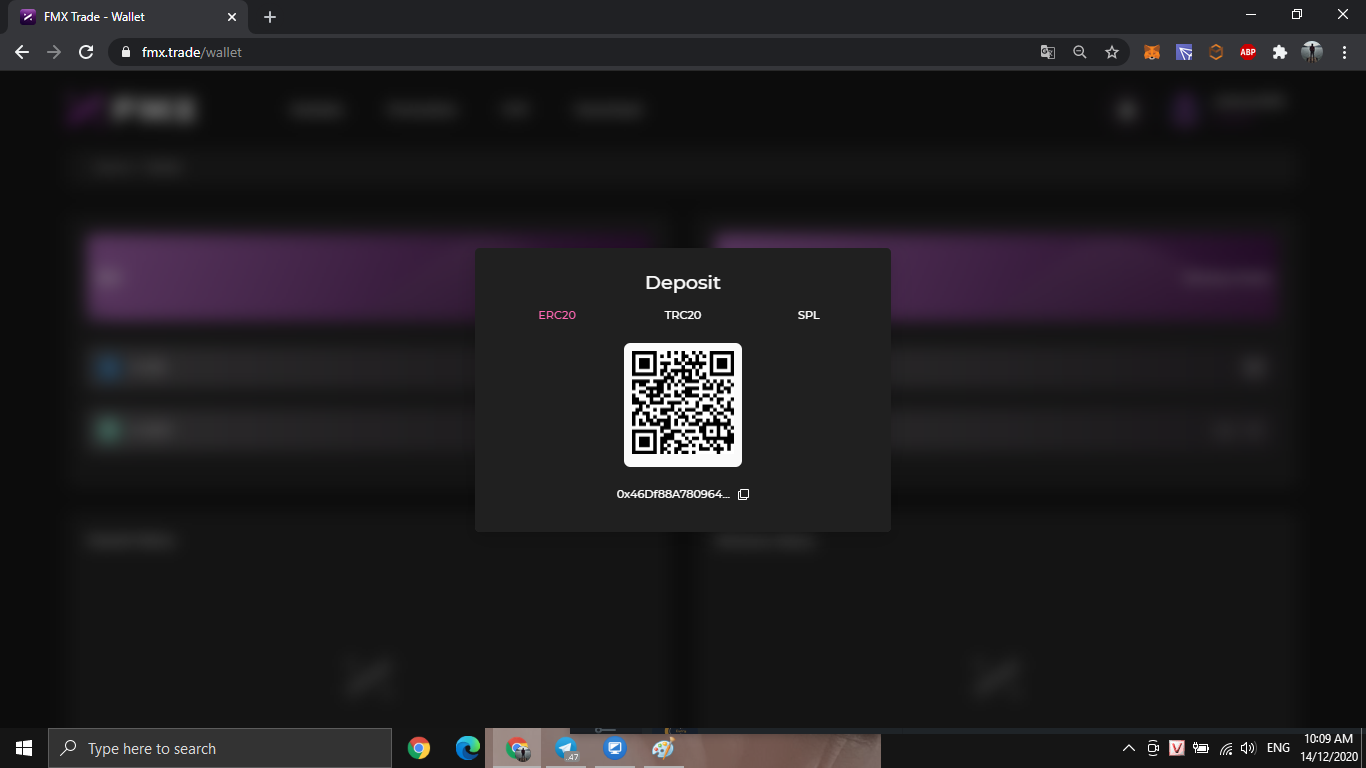This screenshot has height=768, width=1366.
Task: Open the Wi-Fi network flyout
Action: [1225, 748]
